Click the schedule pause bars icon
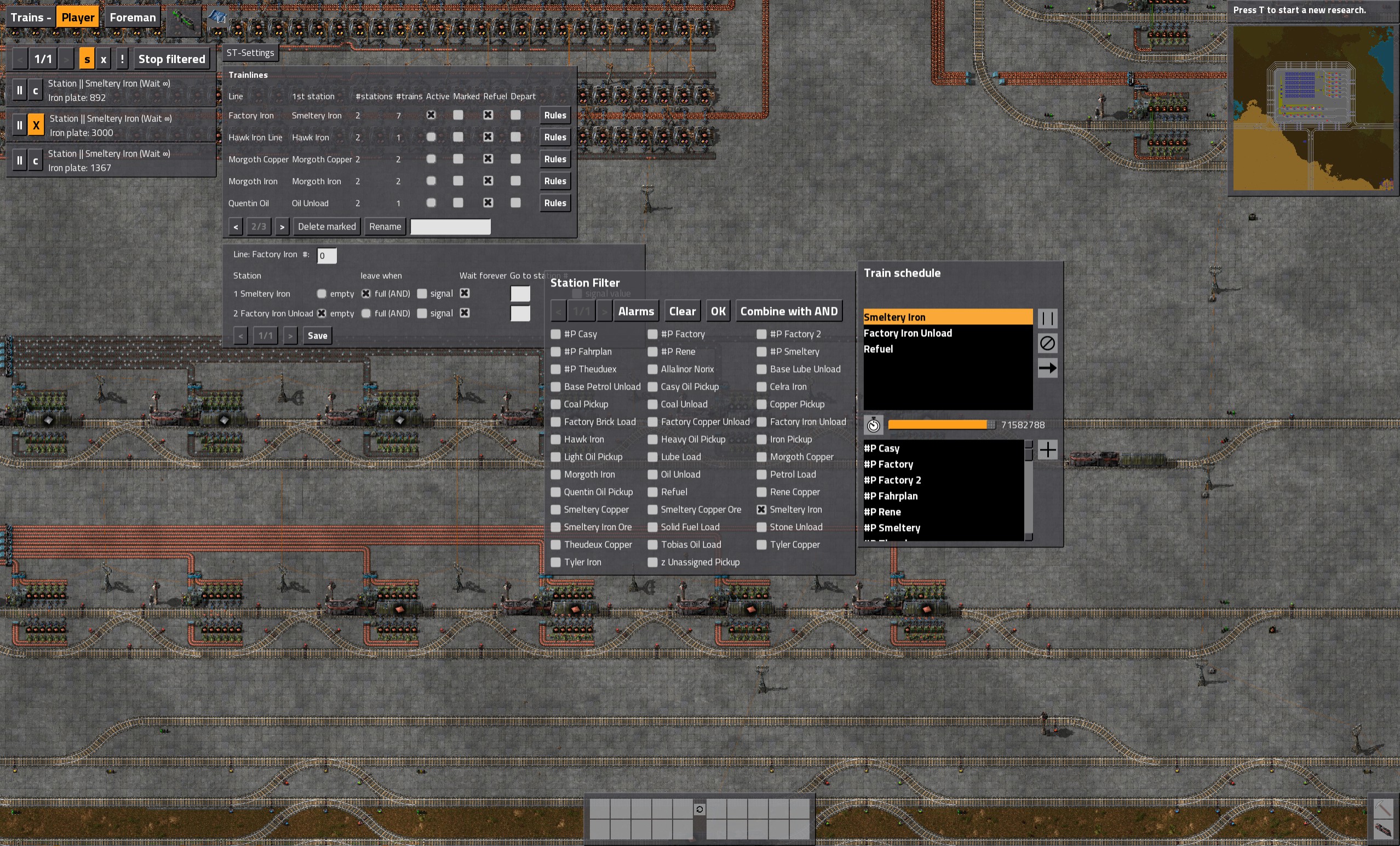The height and width of the screenshot is (846, 1400). click(x=1047, y=318)
